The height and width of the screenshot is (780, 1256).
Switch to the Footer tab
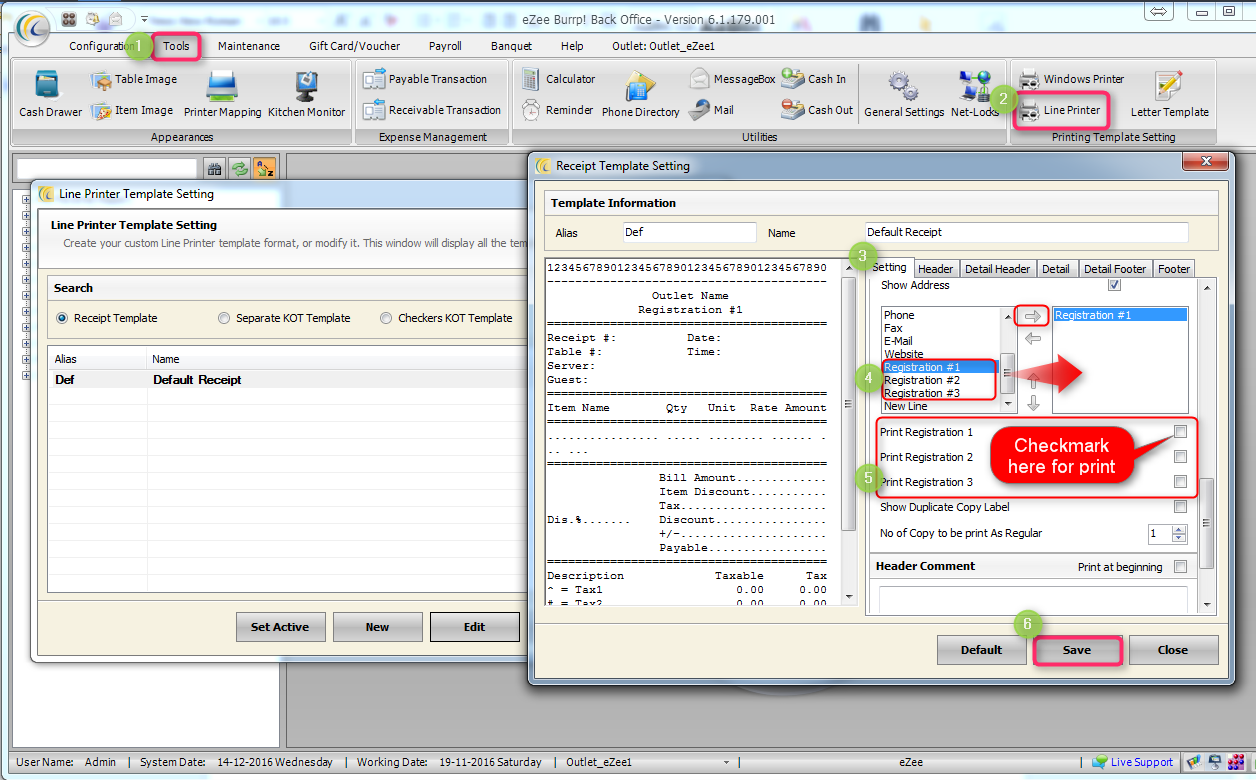(1174, 269)
